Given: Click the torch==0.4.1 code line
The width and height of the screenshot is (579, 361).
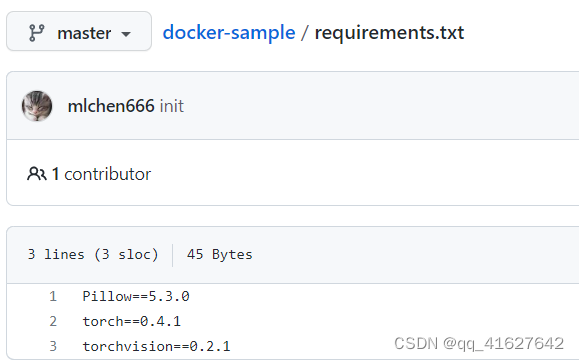Looking at the screenshot, I should point(131,321).
